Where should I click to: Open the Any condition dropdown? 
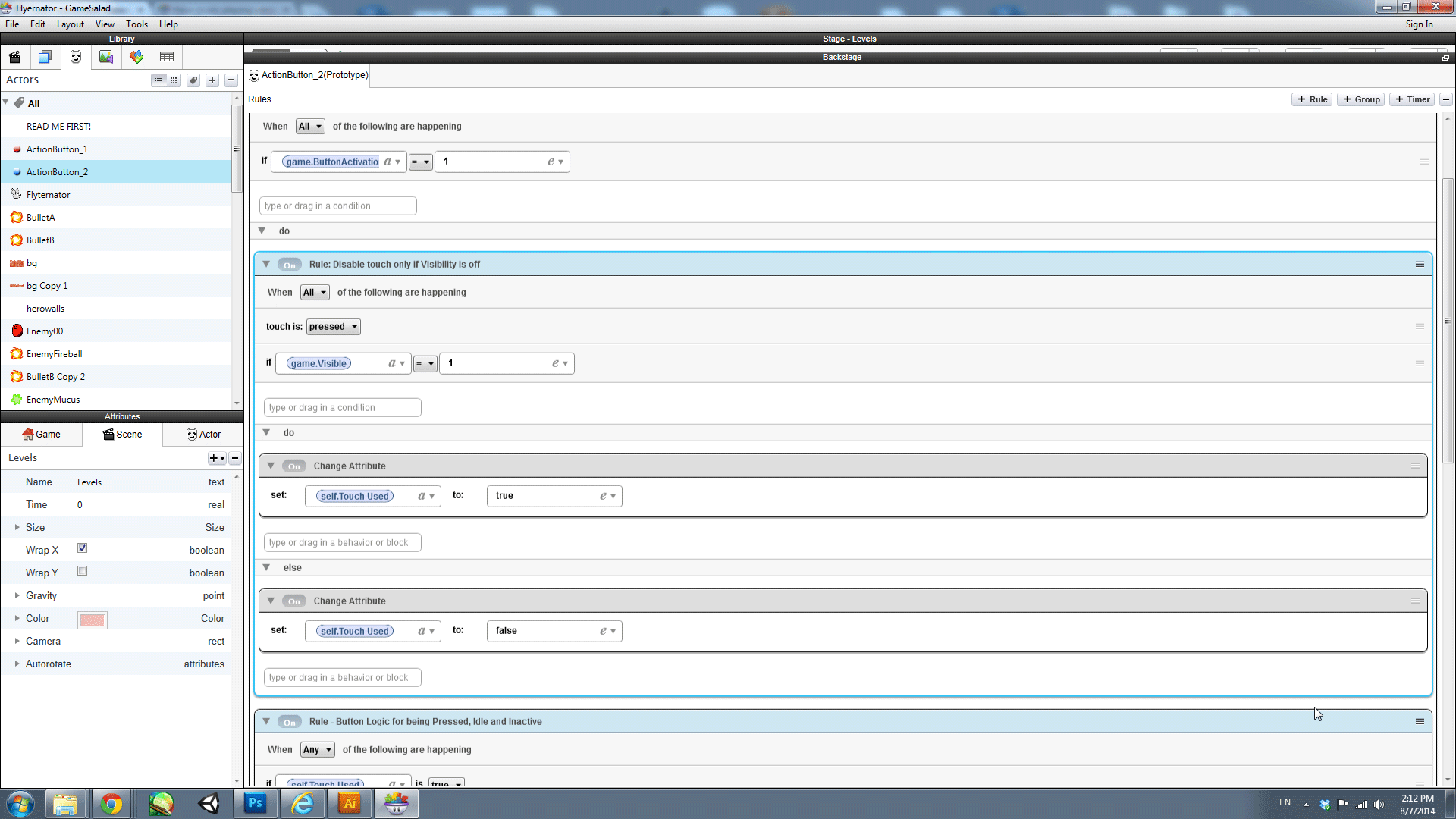317,749
